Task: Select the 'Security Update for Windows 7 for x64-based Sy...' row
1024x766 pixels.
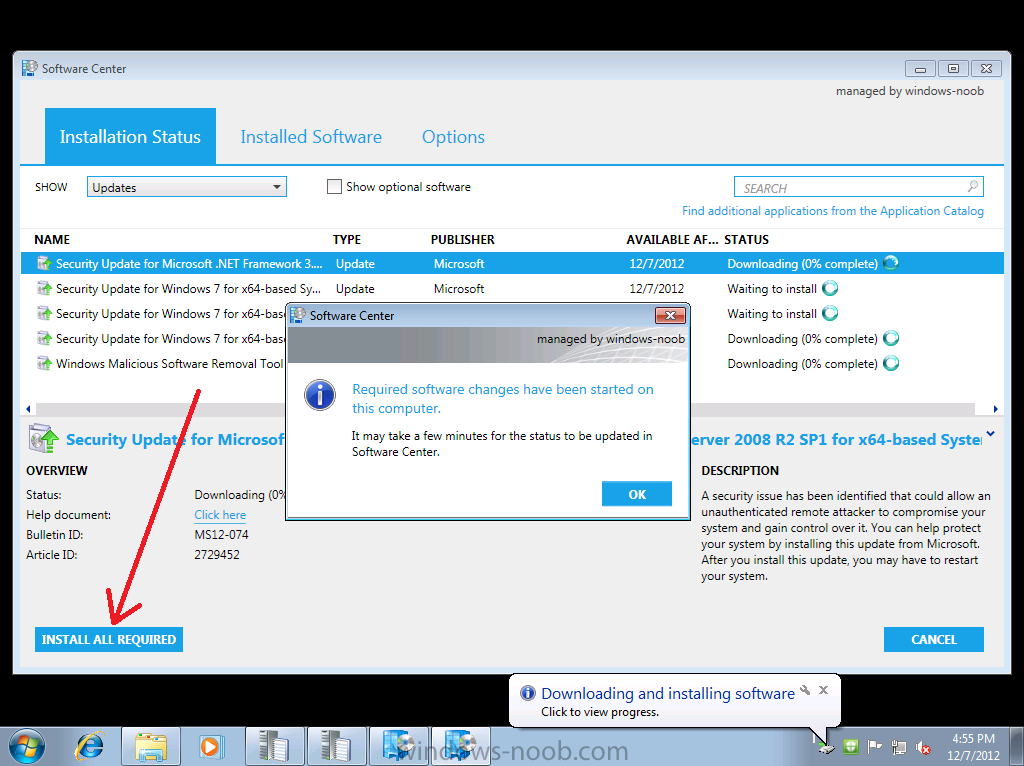Action: click(x=512, y=289)
